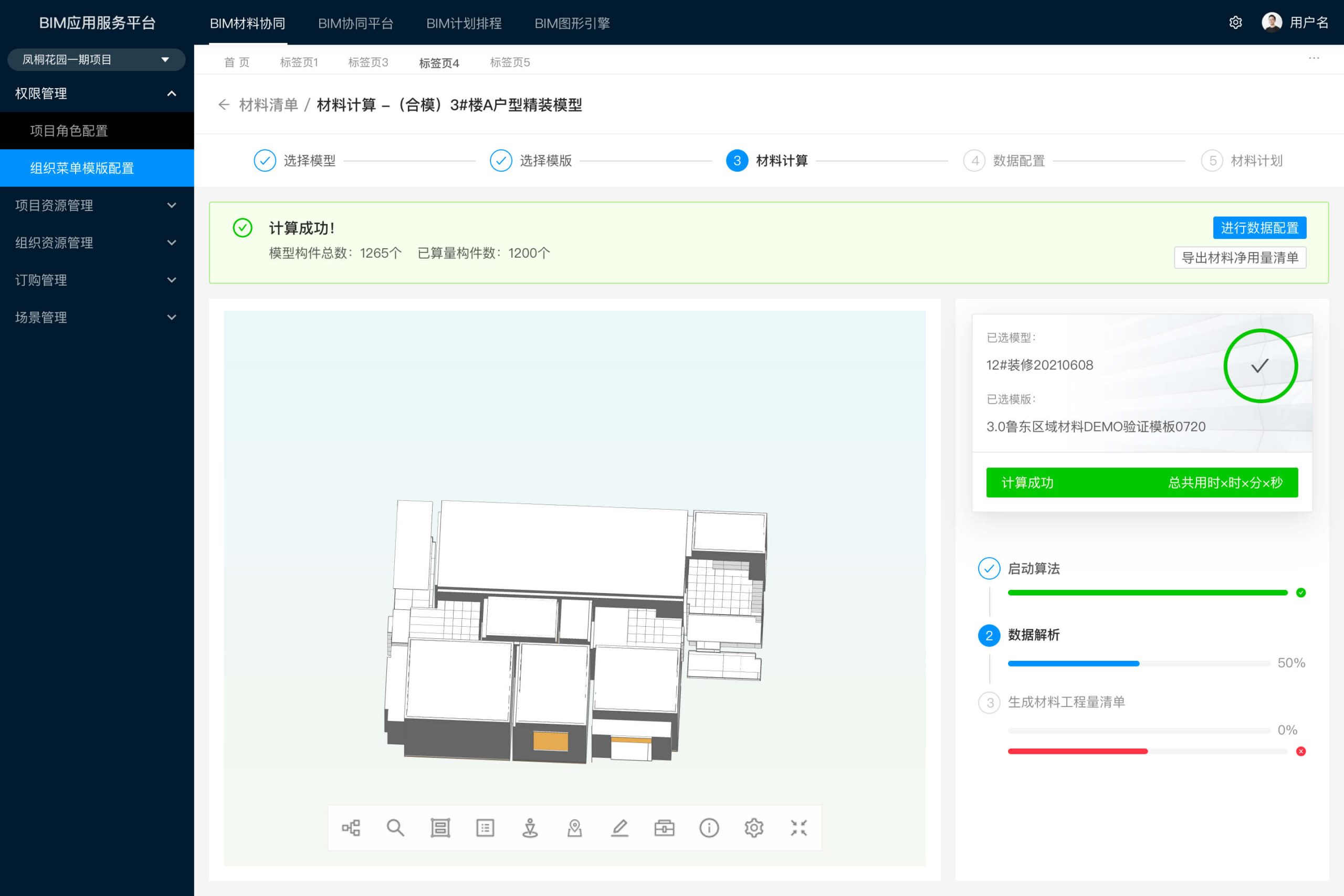This screenshot has width=1344, height=896.
Task: Open the toolbox briefcase icon
Action: (664, 827)
